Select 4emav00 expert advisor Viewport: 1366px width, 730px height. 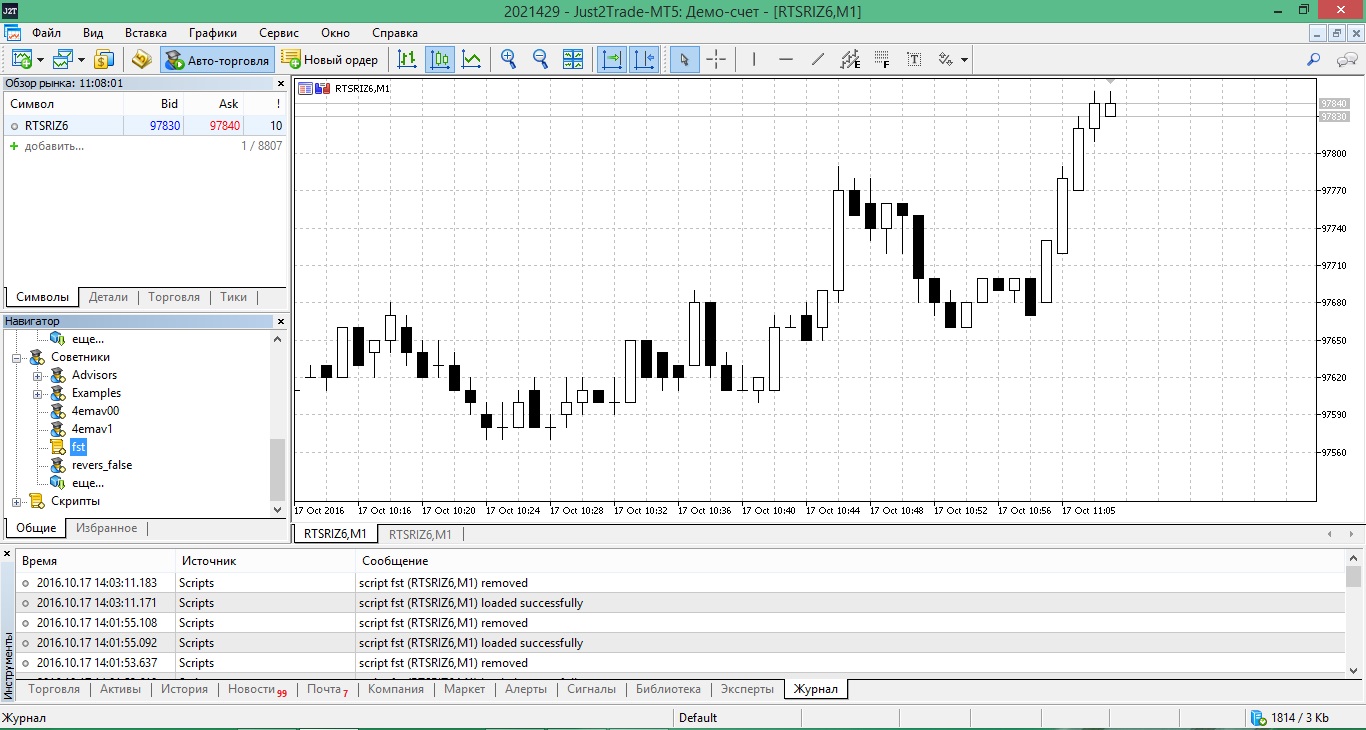click(x=95, y=411)
